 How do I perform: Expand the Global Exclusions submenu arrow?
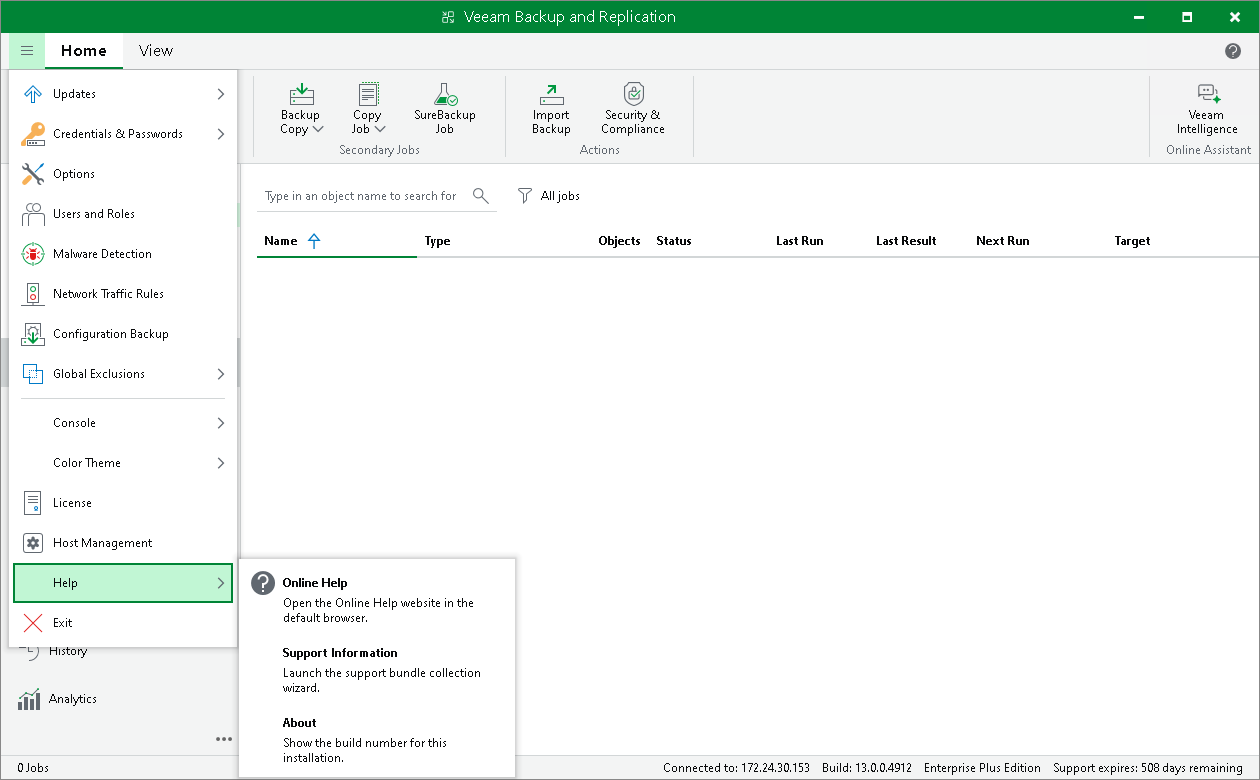[x=220, y=374]
